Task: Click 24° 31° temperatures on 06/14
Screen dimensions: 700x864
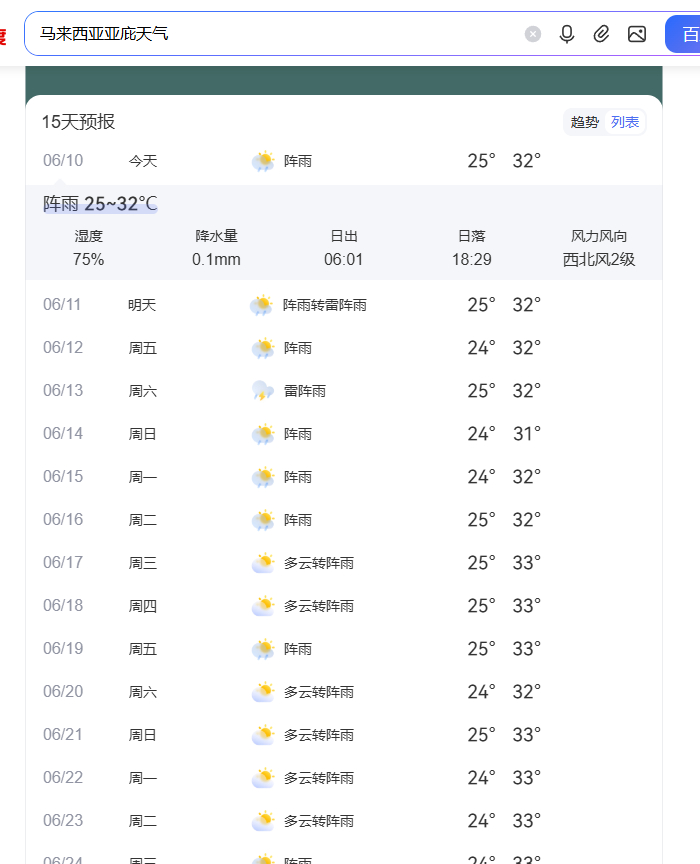Action: click(x=504, y=434)
